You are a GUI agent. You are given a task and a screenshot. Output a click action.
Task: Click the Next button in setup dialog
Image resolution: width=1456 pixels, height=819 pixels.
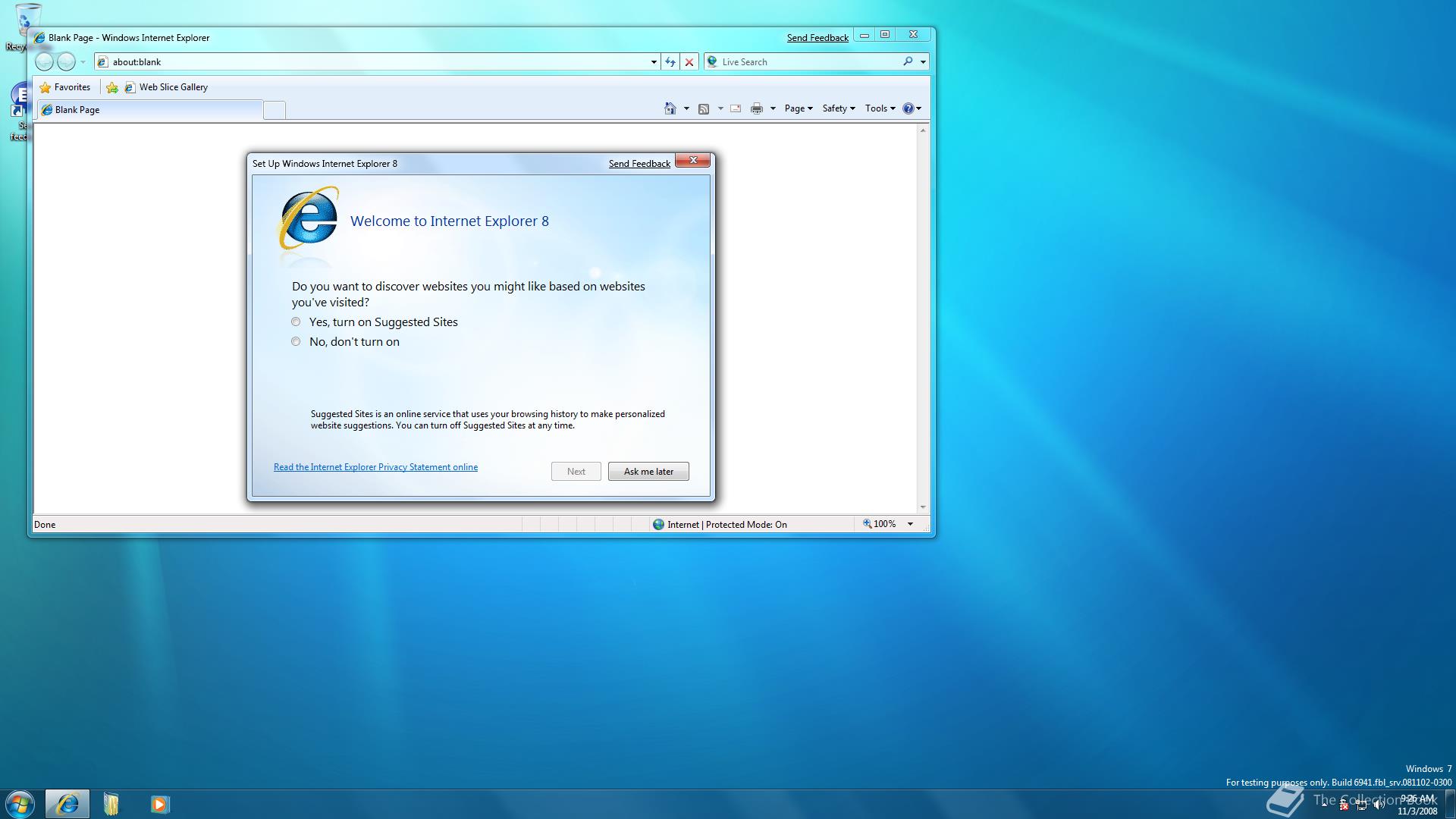[x=576, y=472]
